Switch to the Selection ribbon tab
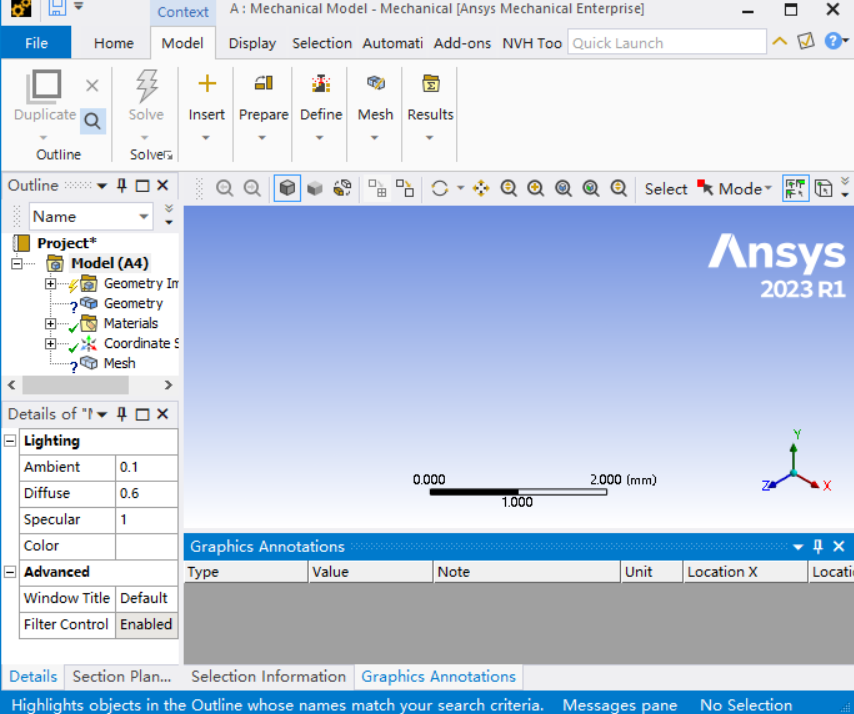The image size is (854, 714). (x=321, y=43)
